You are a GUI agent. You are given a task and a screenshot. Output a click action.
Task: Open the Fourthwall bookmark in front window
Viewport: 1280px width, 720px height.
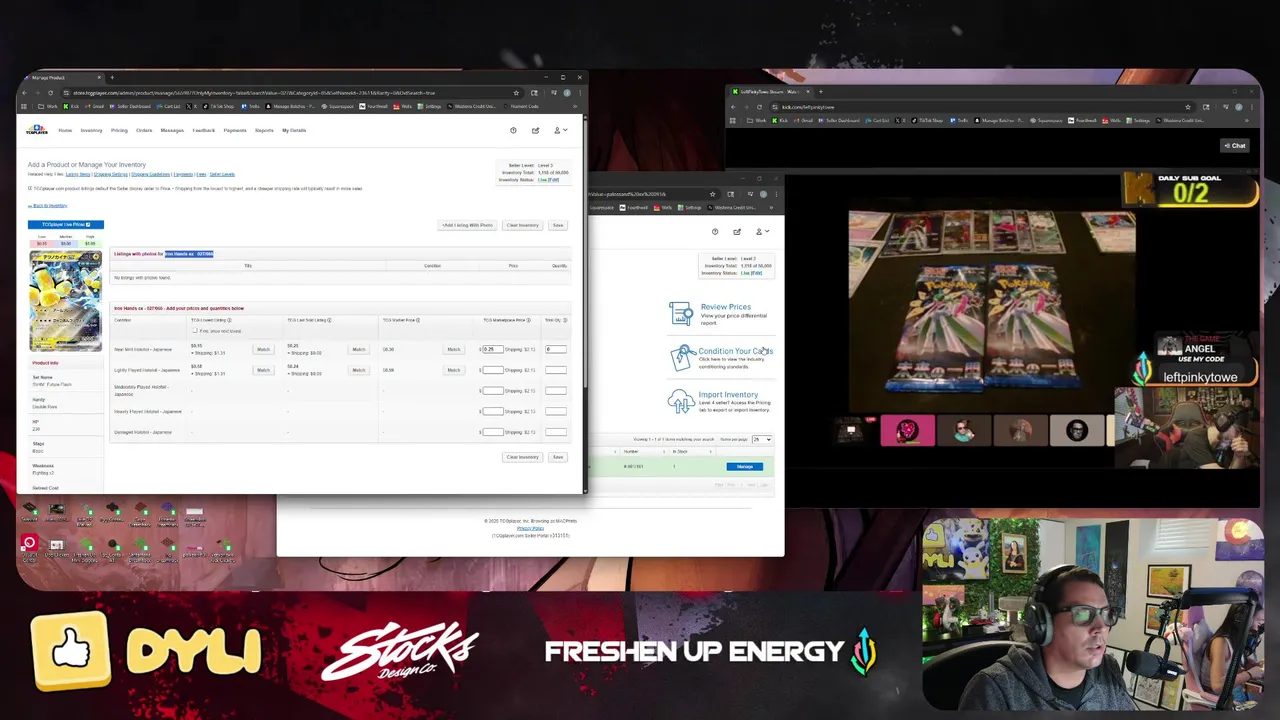tap(375, 106)
